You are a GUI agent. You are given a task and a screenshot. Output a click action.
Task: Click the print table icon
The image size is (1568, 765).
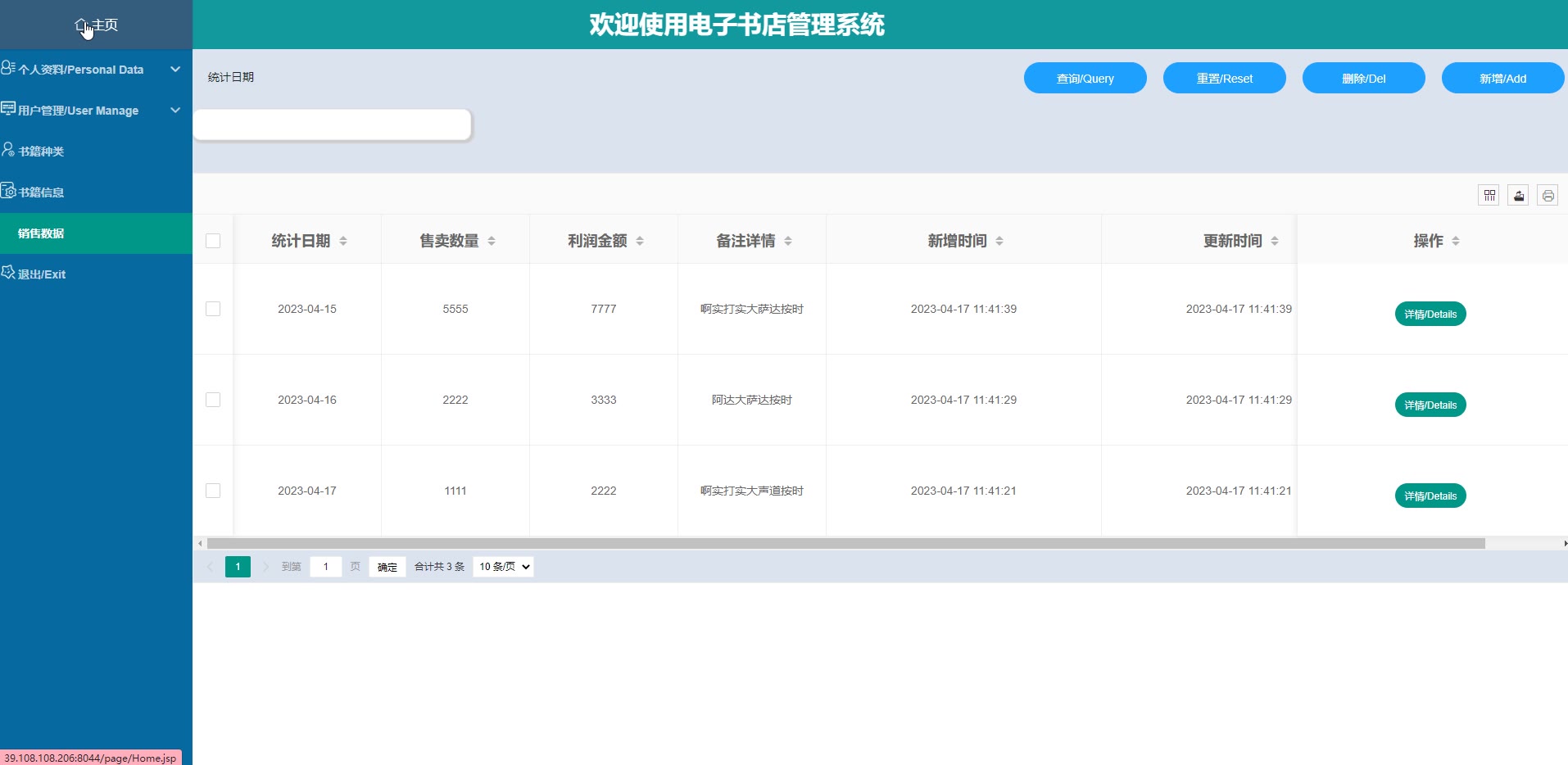1548,195
